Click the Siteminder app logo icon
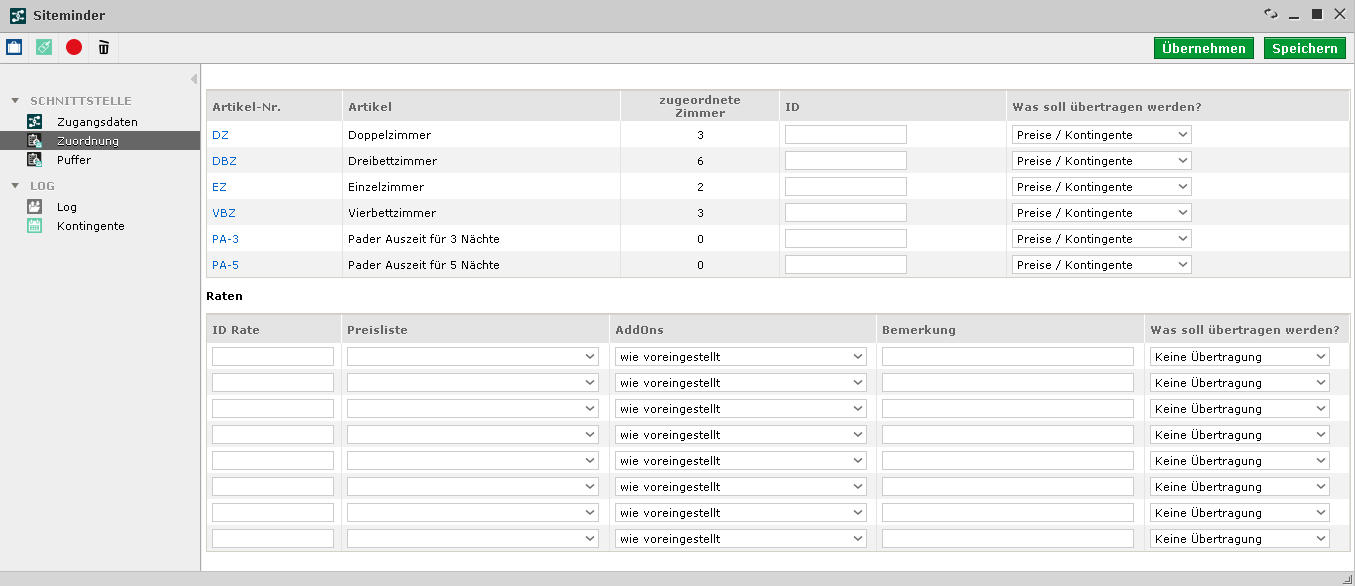This screenshot has height=586, width=1355. coord(18,15)
